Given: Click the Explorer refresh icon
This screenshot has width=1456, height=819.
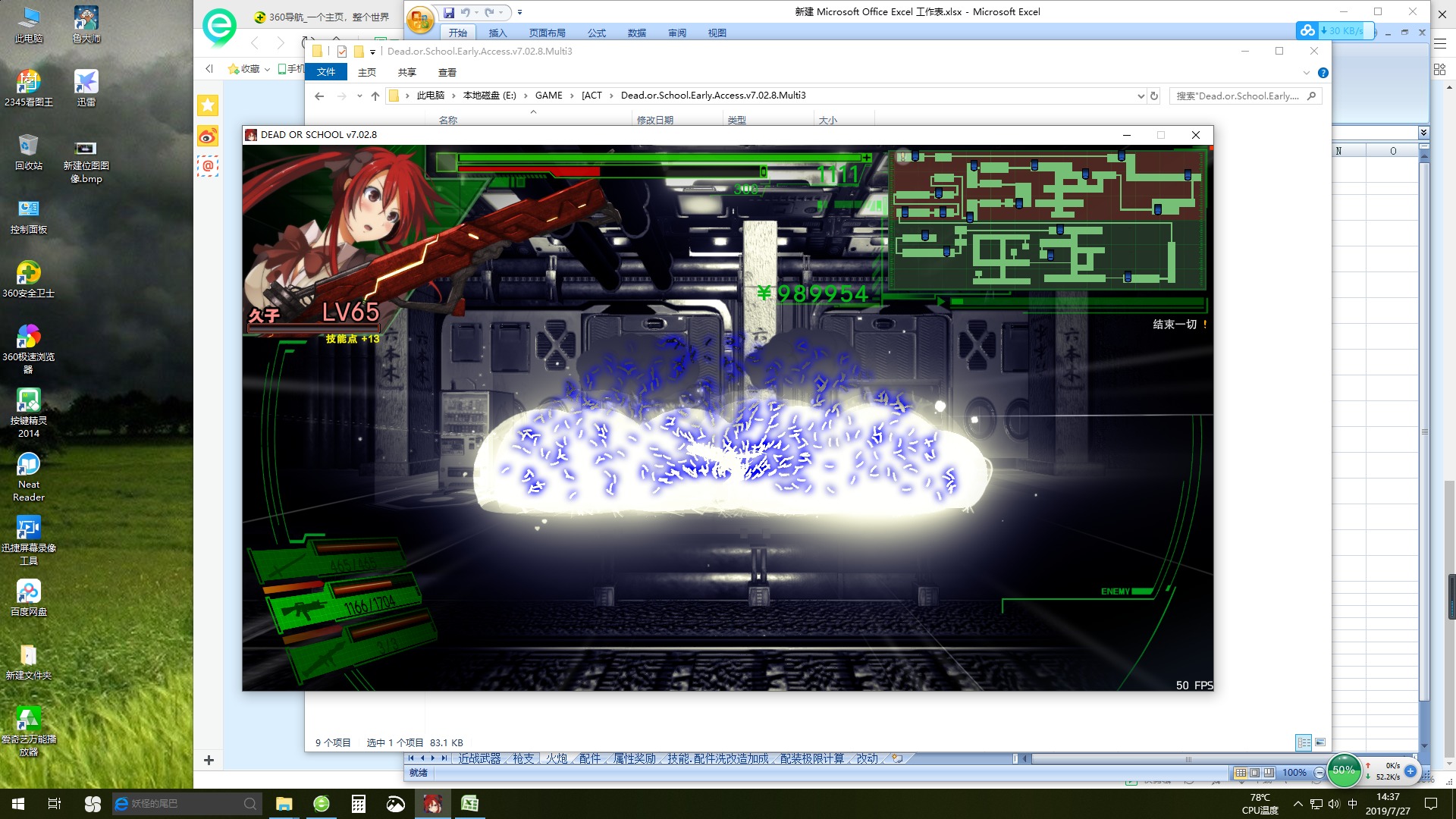Looking at the screenshot, I should 1154,96.
